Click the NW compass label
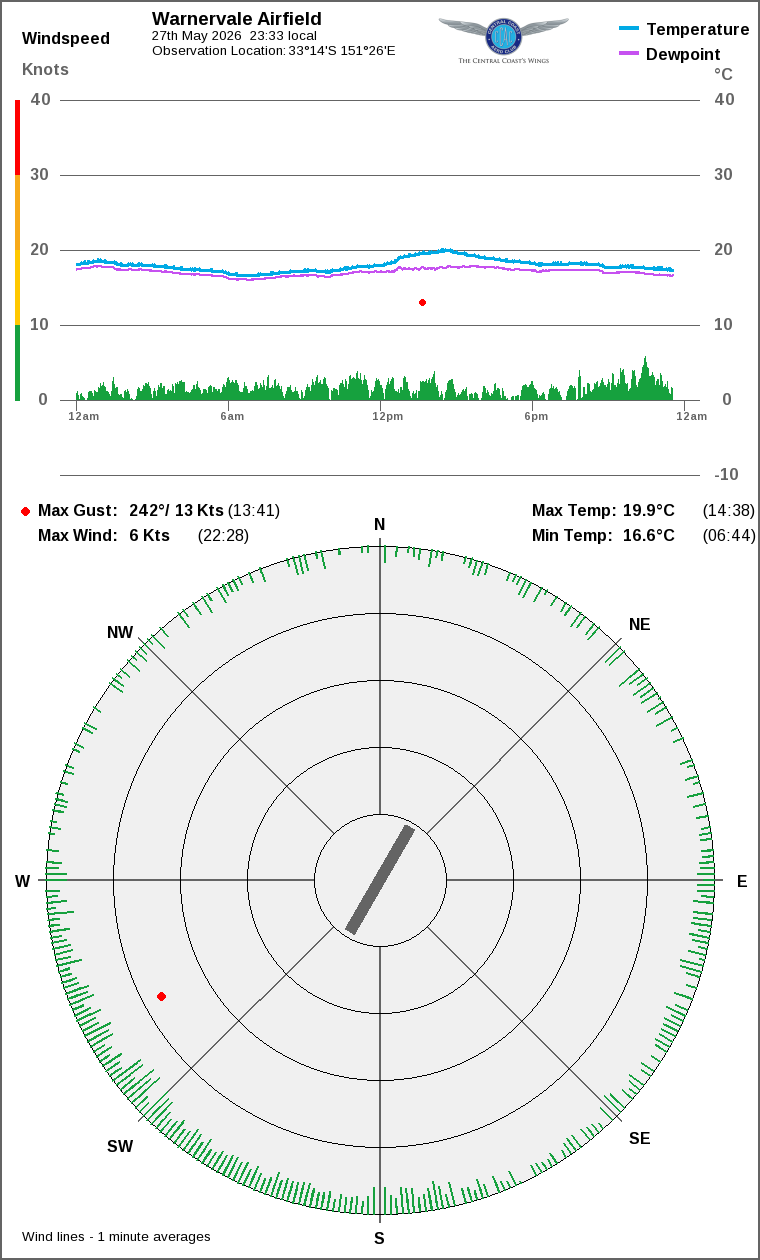The image size is (760, 1260). (x=120, y=633)
